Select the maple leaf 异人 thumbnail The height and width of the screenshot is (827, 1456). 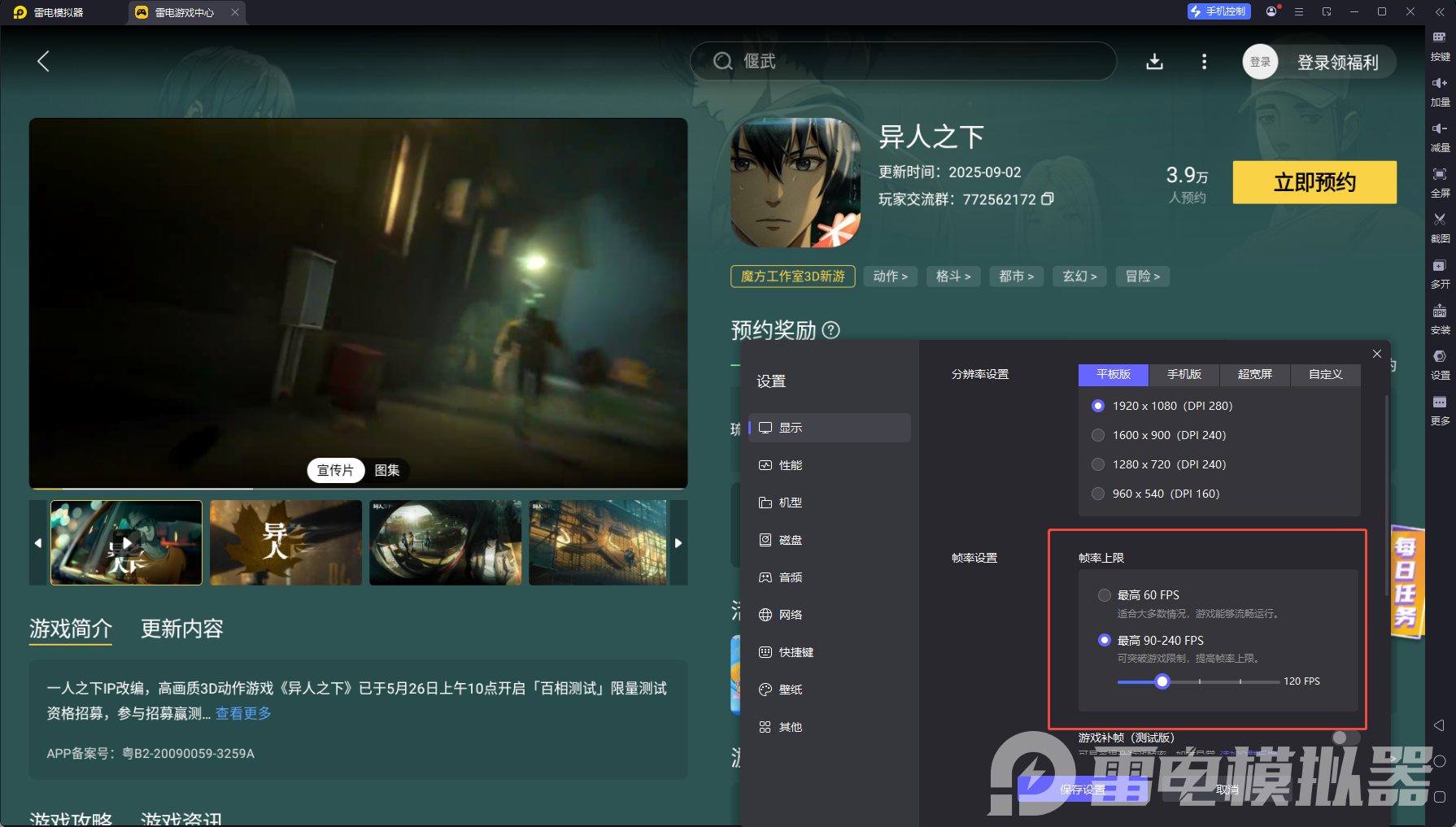point(286,542)
